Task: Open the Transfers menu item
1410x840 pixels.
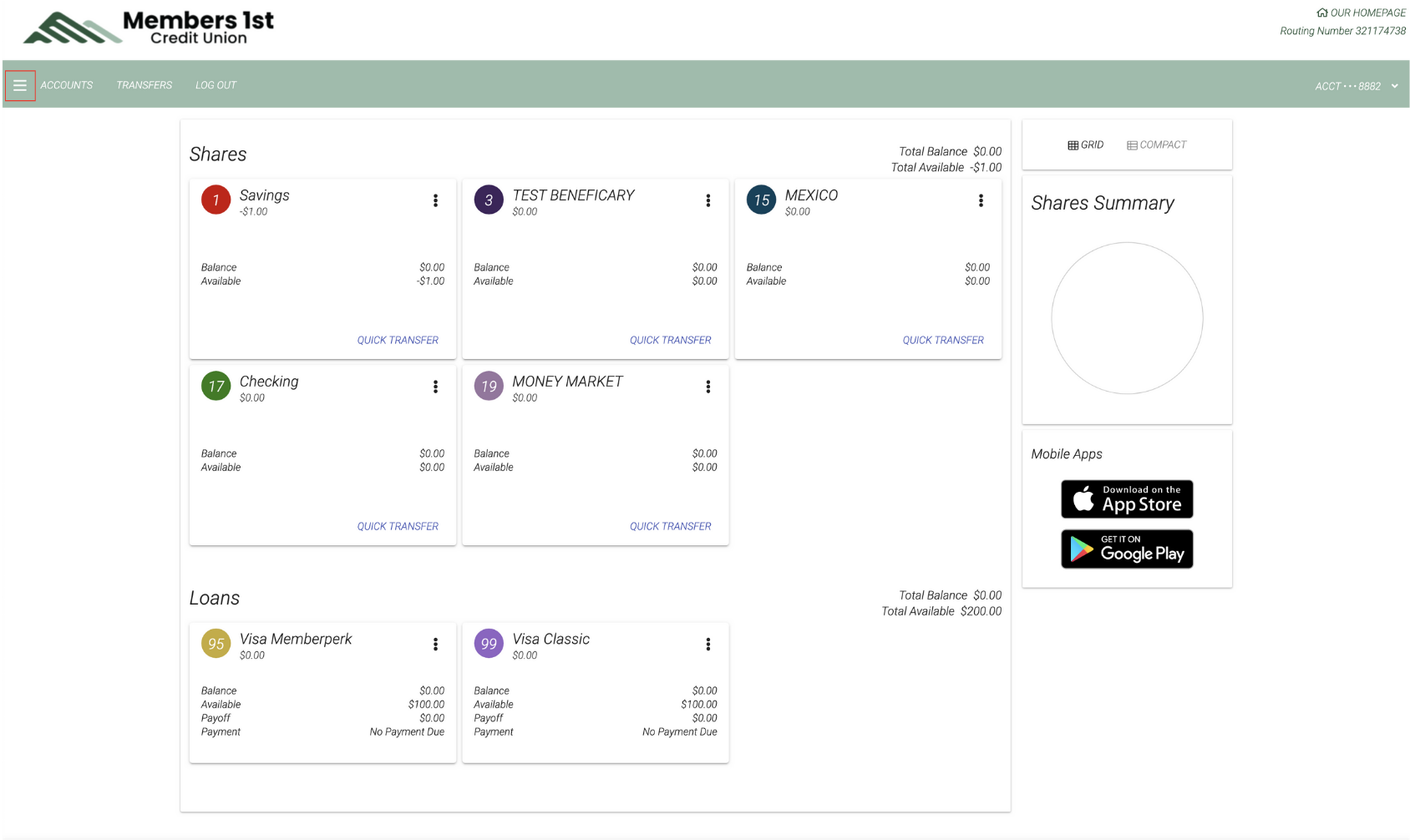Action: point(144,85)
